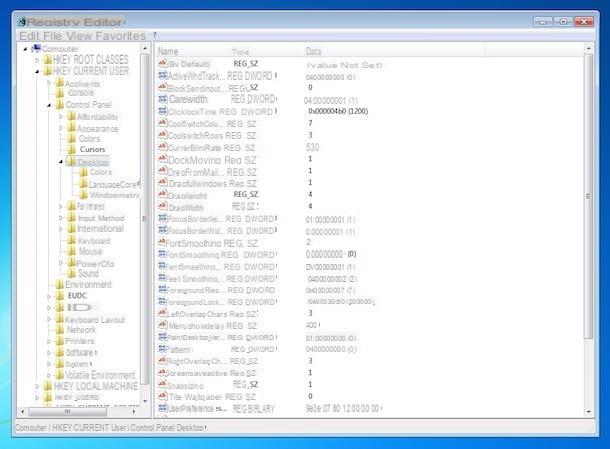Expand the International node
Screen dimensions: 610x449
61,229
